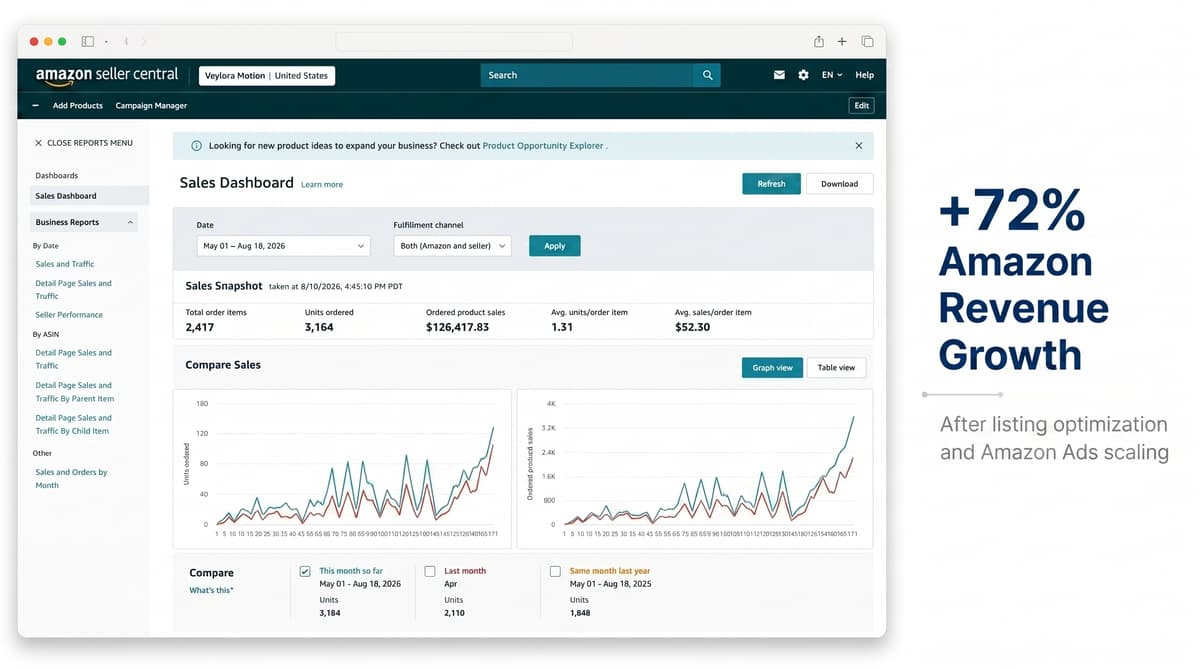Screen dimensions: 1200x670
Task: Click the info icon in the banner
Action: 196,146
